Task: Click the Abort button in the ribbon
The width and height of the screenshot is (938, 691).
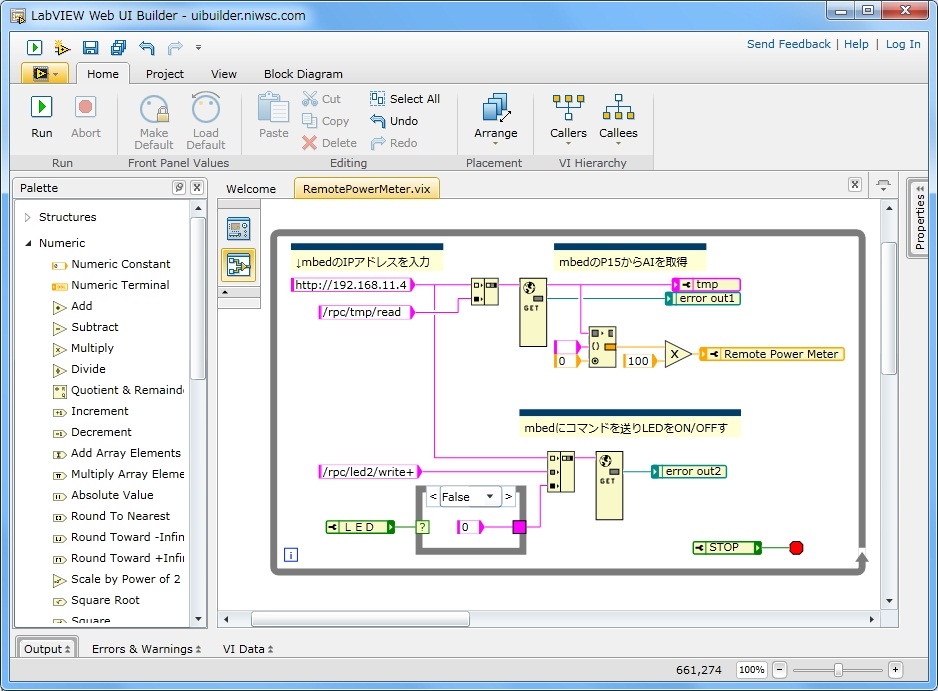Action: pyautogui.click(x=86, y=118)
